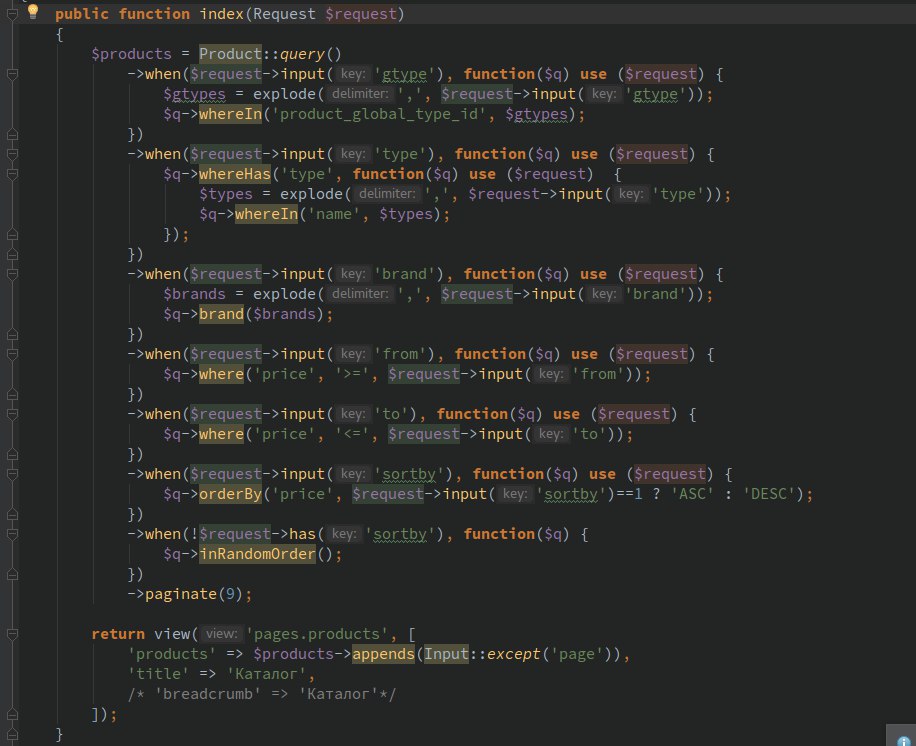This screenshot has width=916, height=746.
Task: Collapse the when !has 'sortby' block
Action: tap(12, 534)
